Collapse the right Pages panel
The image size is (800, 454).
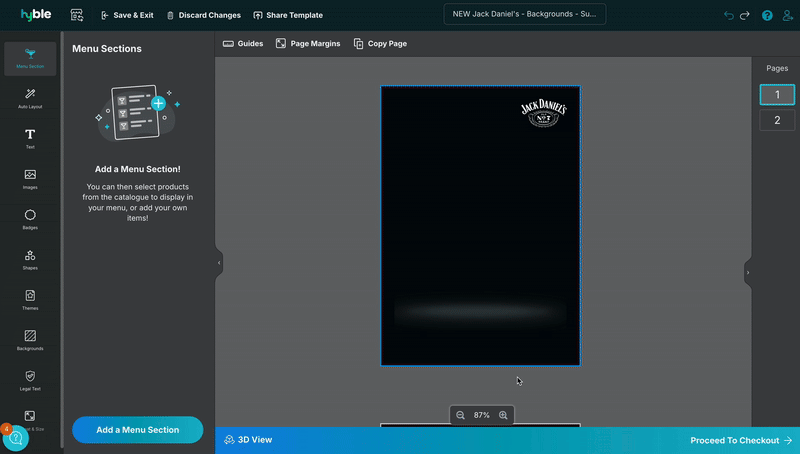point(748,272)
